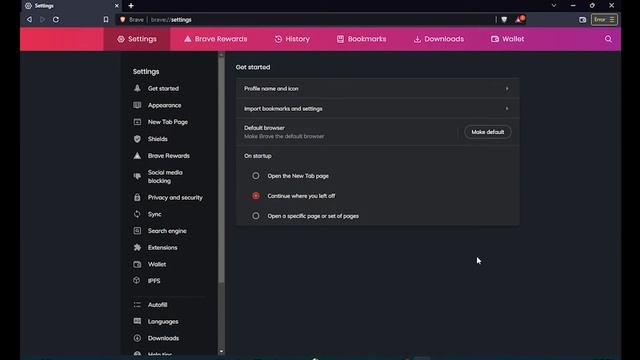Screen dimensions: 640x360
Task: Expand Profile name and icon row arrow
Action: pos(507,89)
